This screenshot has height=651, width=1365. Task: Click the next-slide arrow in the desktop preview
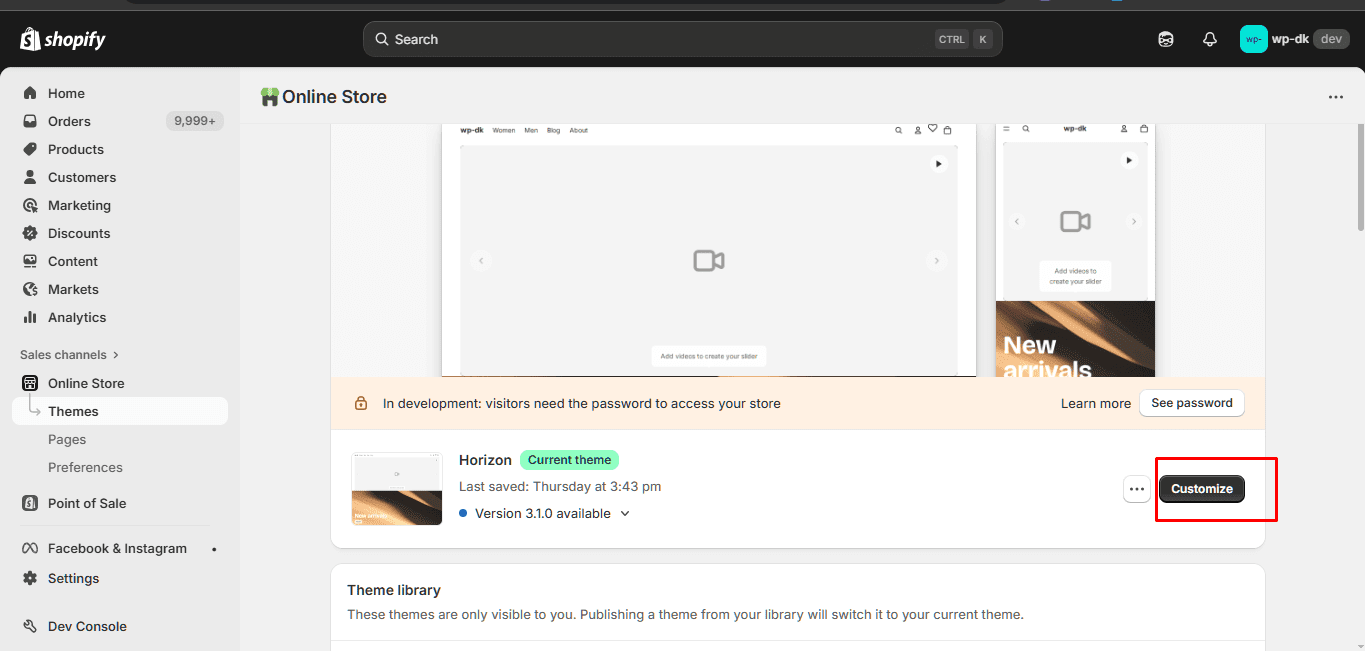coord(937,260)
